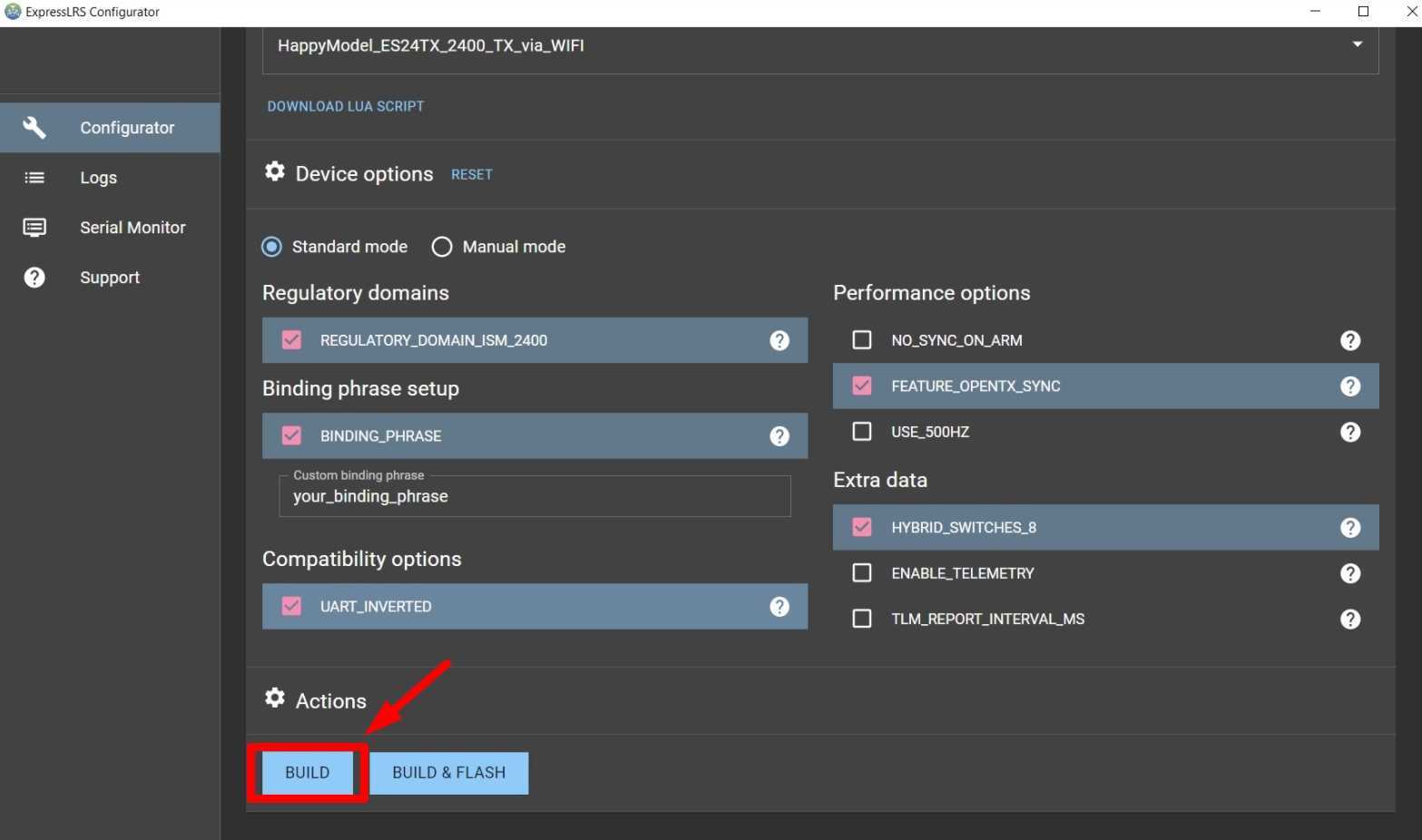Reset device options with RESET link
This screenshot has height=840, width=1422.
pyautogui.click(x=471, y=174)
